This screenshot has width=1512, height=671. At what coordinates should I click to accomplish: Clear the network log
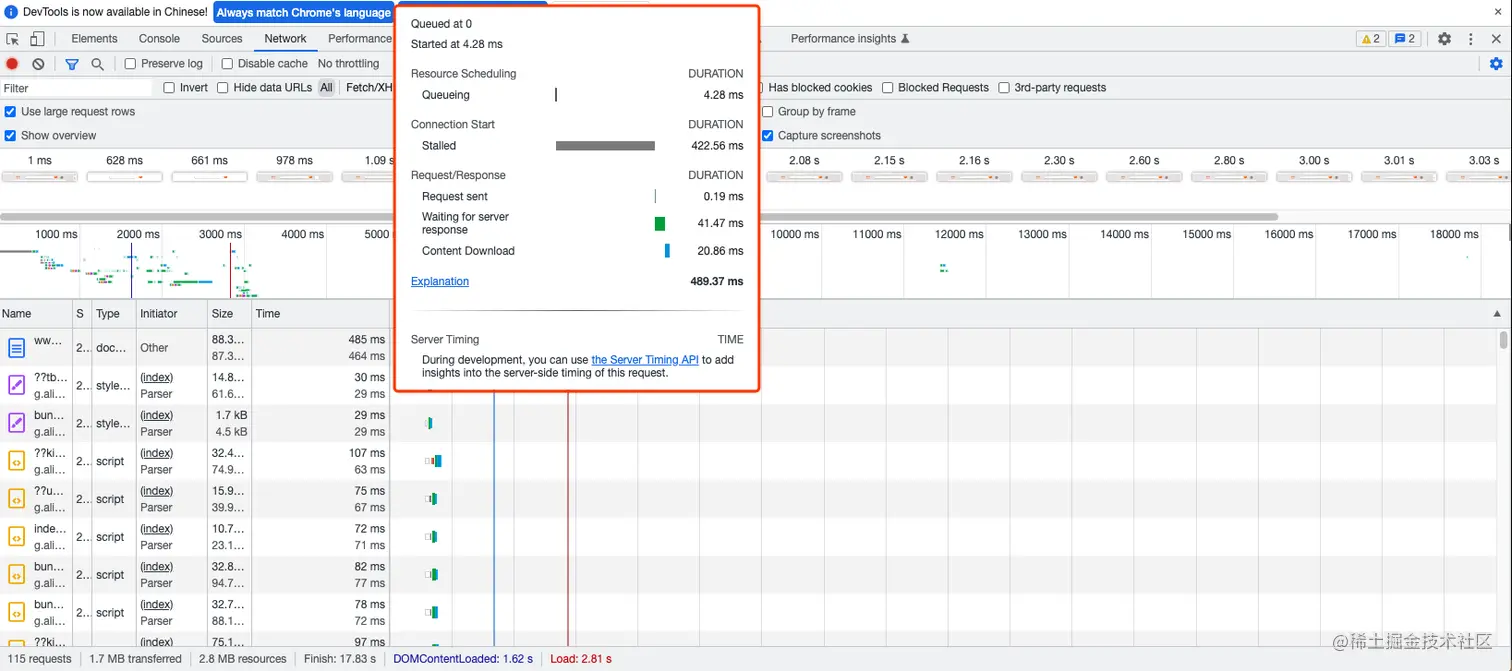tap(38, 64)
